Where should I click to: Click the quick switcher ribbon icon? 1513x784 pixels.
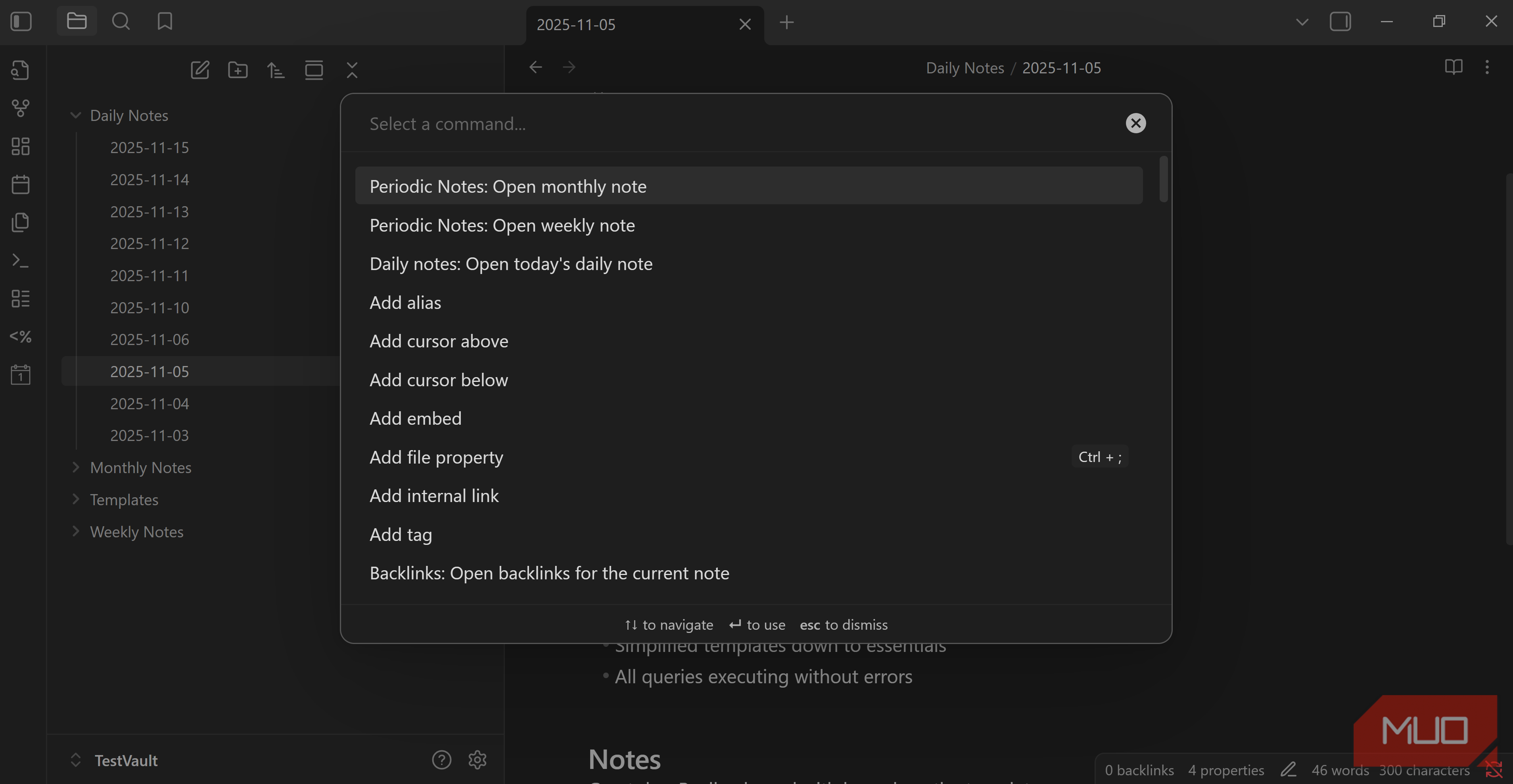point(21,70)
